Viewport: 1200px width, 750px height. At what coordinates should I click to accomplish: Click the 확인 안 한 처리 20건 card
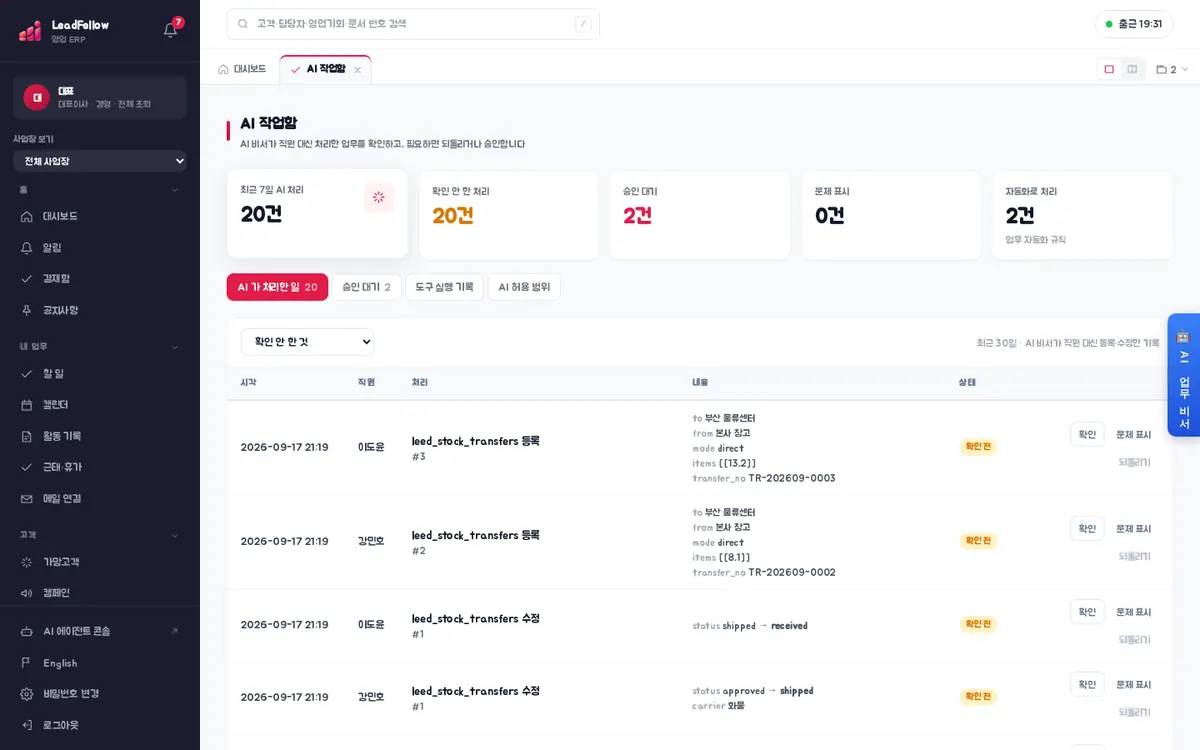click(x=508, y=215)
